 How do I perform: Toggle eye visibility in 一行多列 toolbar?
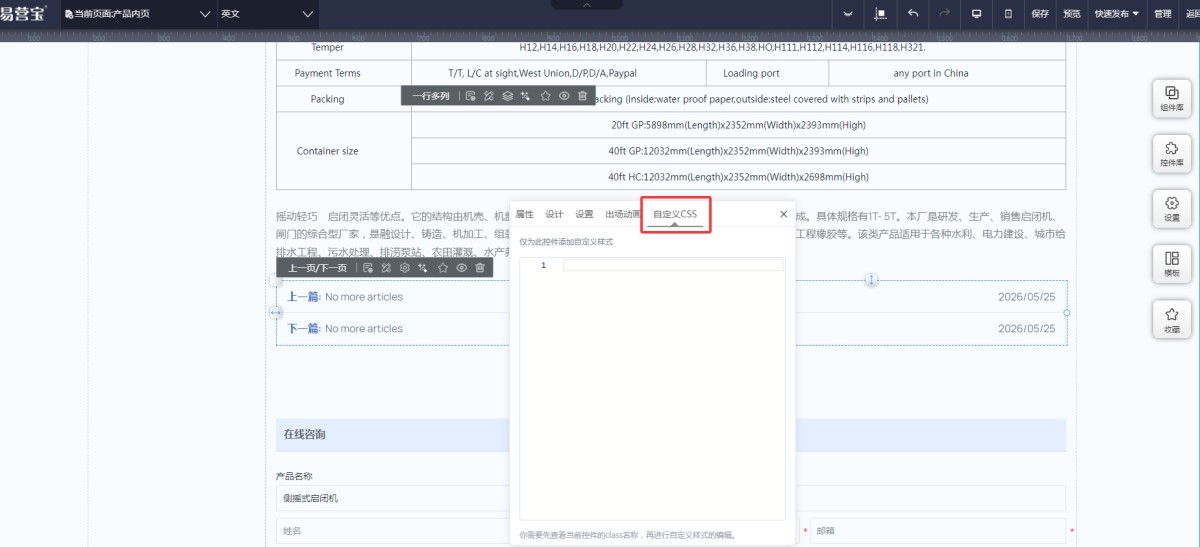564,96
